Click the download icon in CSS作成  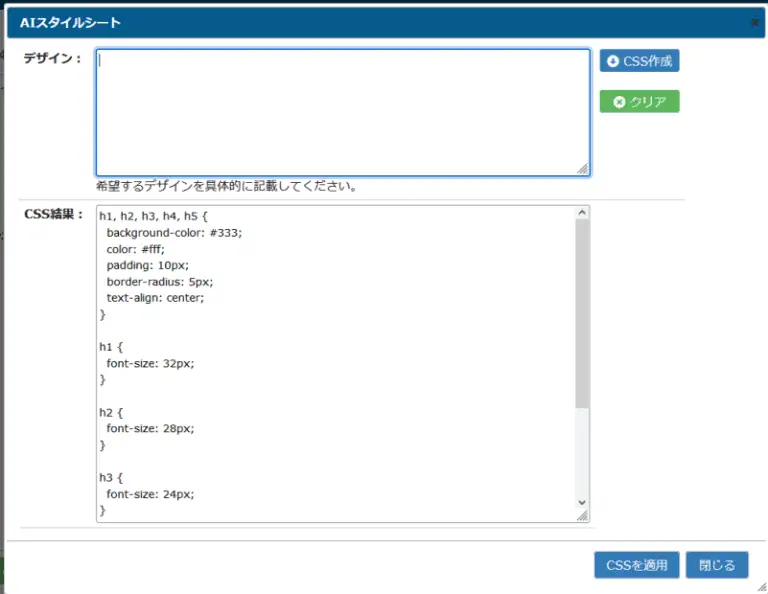point(613,61)
